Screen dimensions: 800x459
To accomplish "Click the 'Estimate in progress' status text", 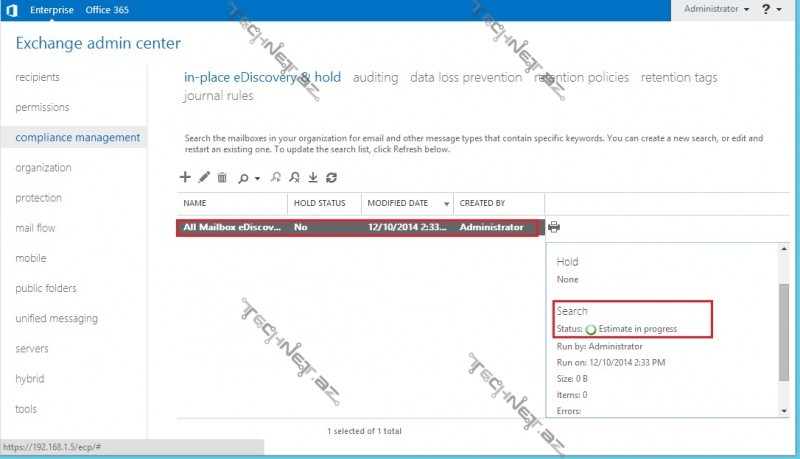I will pos(638,329).
